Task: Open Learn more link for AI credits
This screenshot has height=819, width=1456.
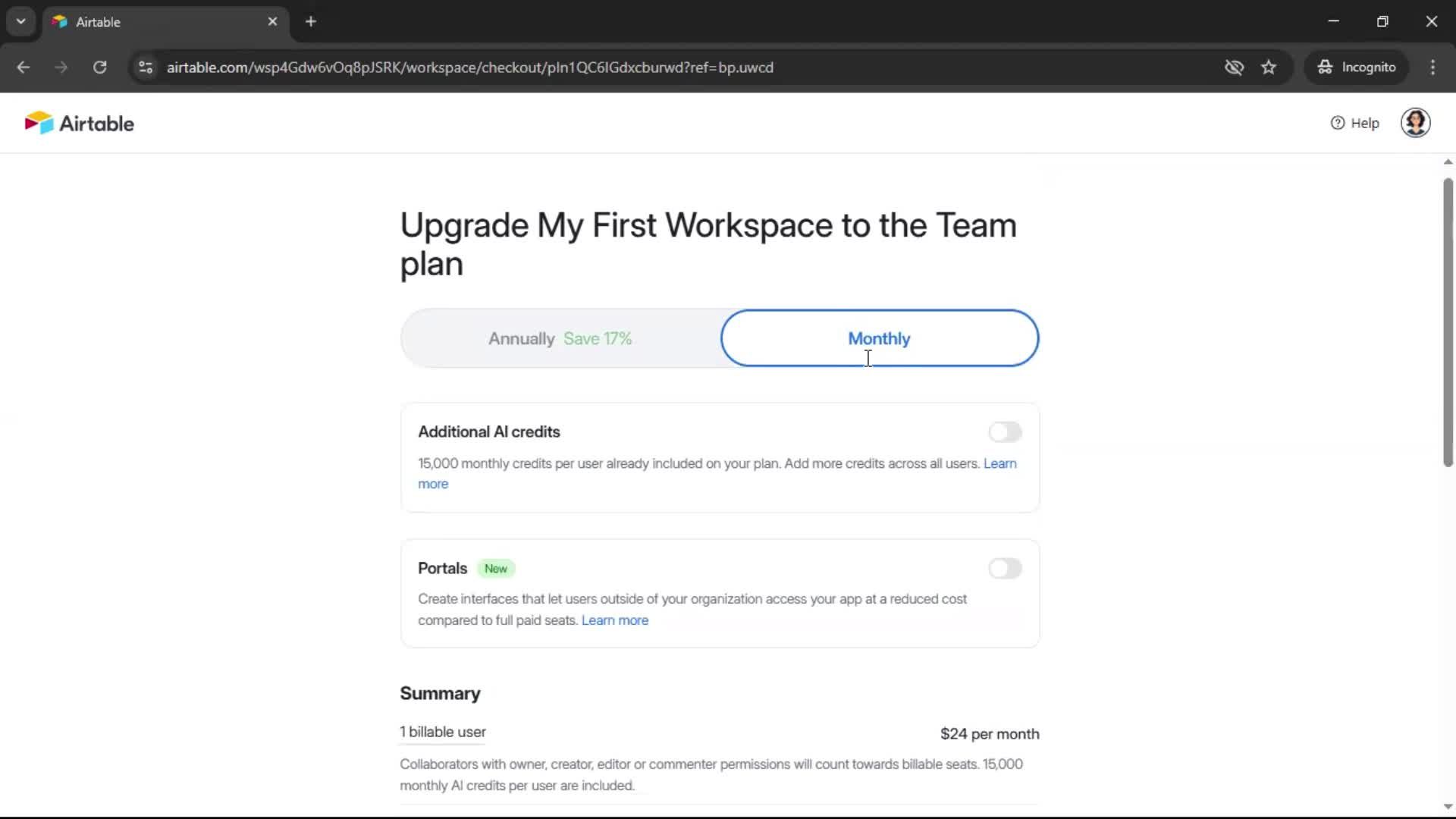Action: tap(999, 463)
